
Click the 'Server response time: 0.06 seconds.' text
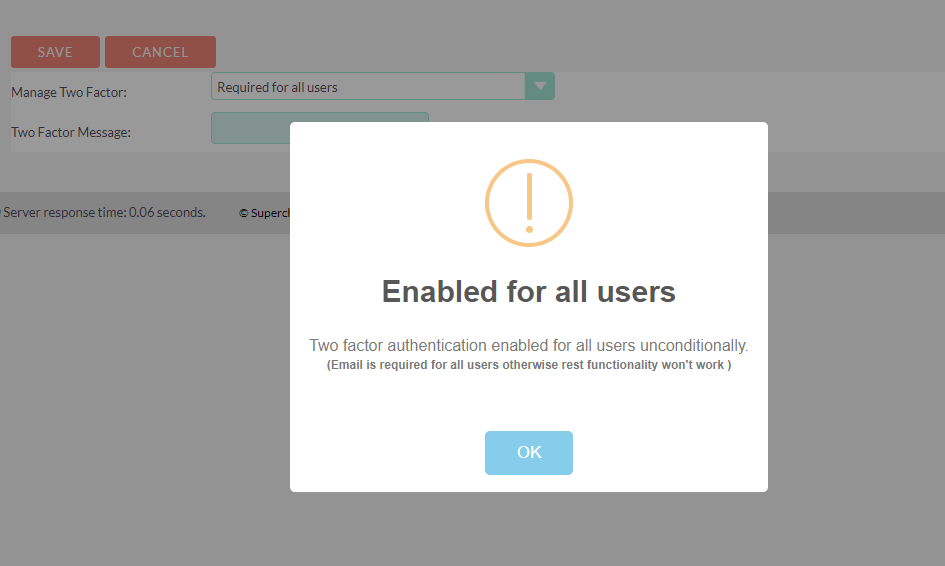click(104, 212)
